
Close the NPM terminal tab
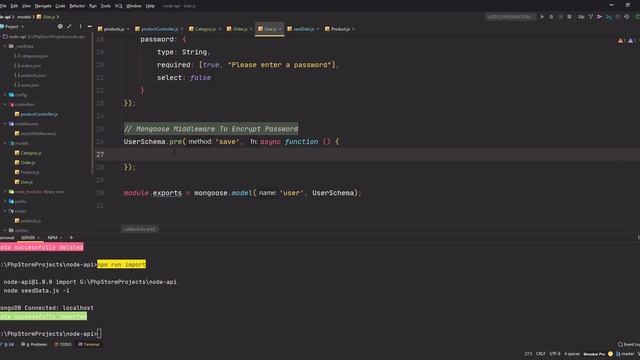point(61,238)
